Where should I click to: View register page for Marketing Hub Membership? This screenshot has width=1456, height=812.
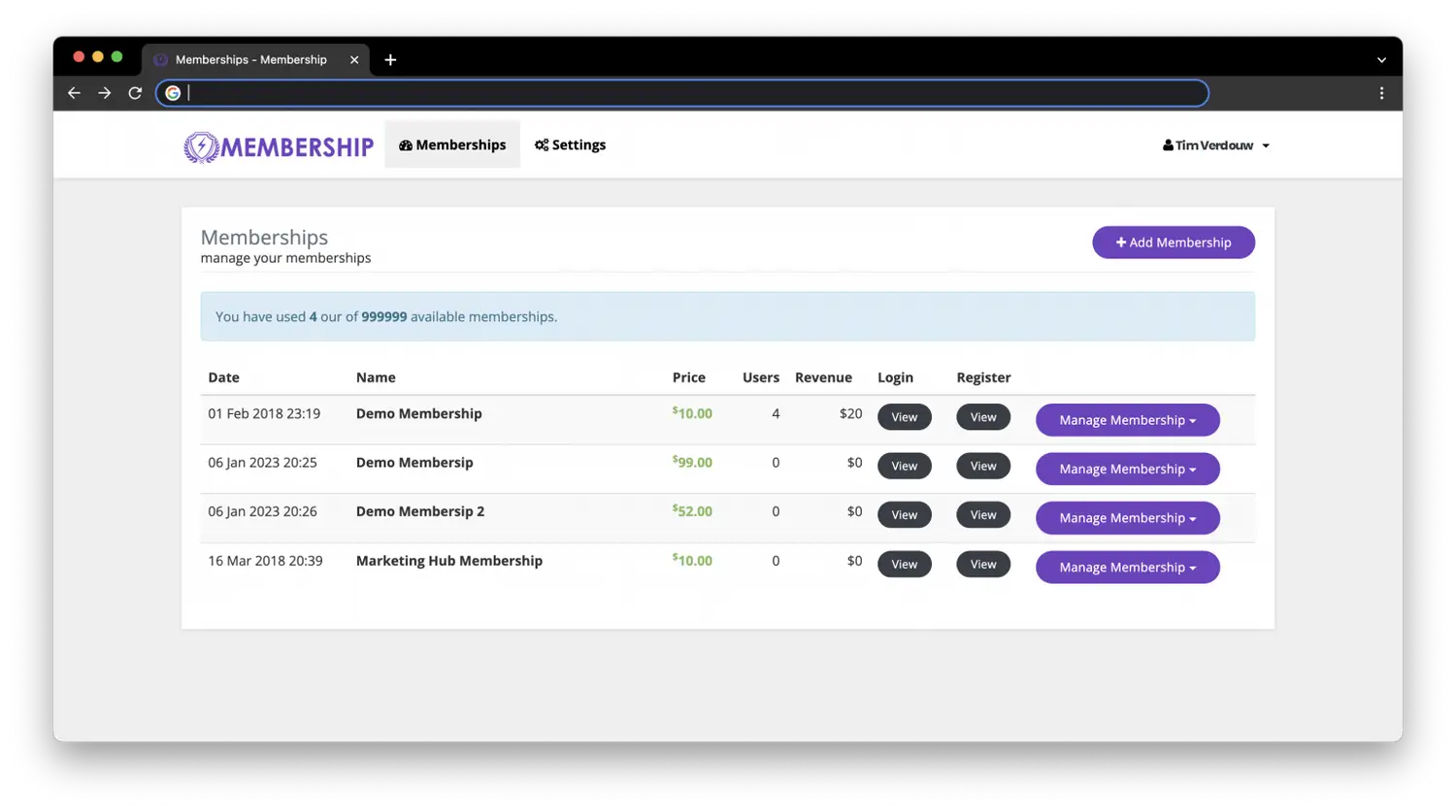pos(982,565)
